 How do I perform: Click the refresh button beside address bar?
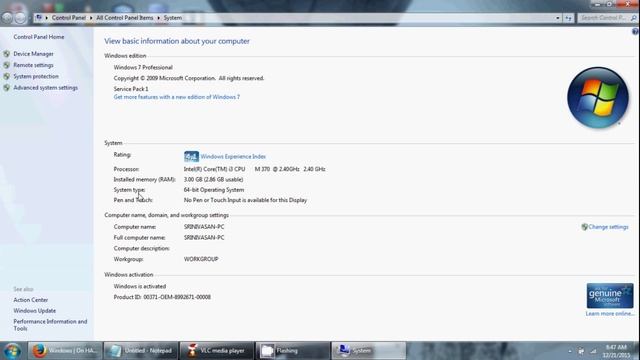point(569,18)
